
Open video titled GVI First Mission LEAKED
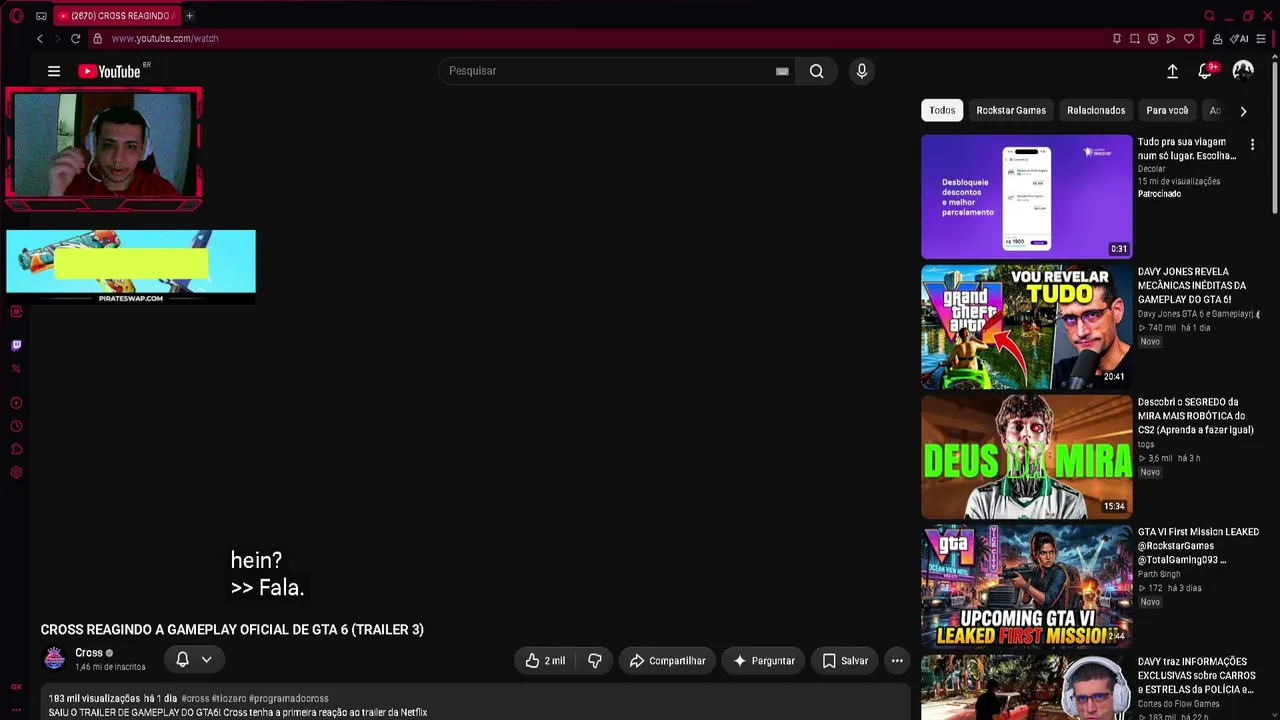1198,546
